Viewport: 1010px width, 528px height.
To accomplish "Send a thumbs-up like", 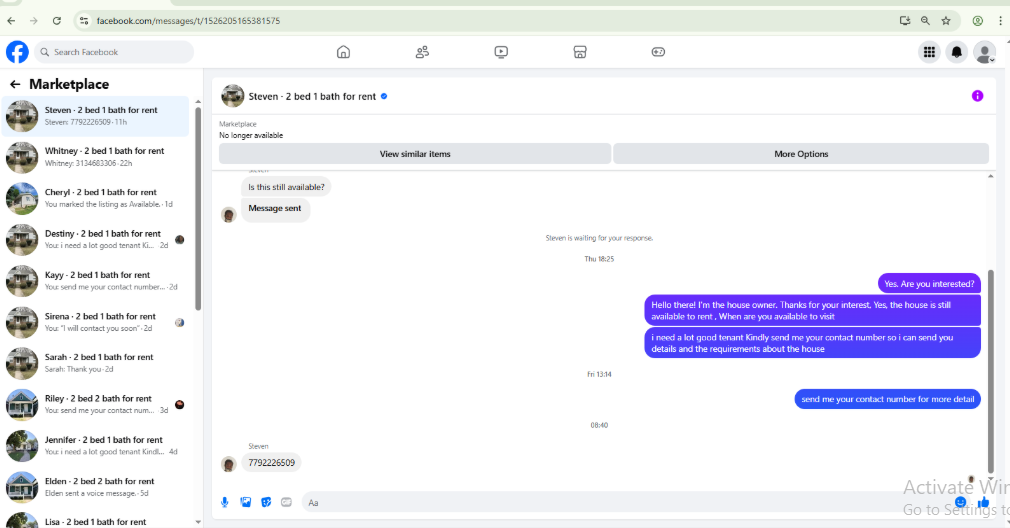I will coord(983,502).
